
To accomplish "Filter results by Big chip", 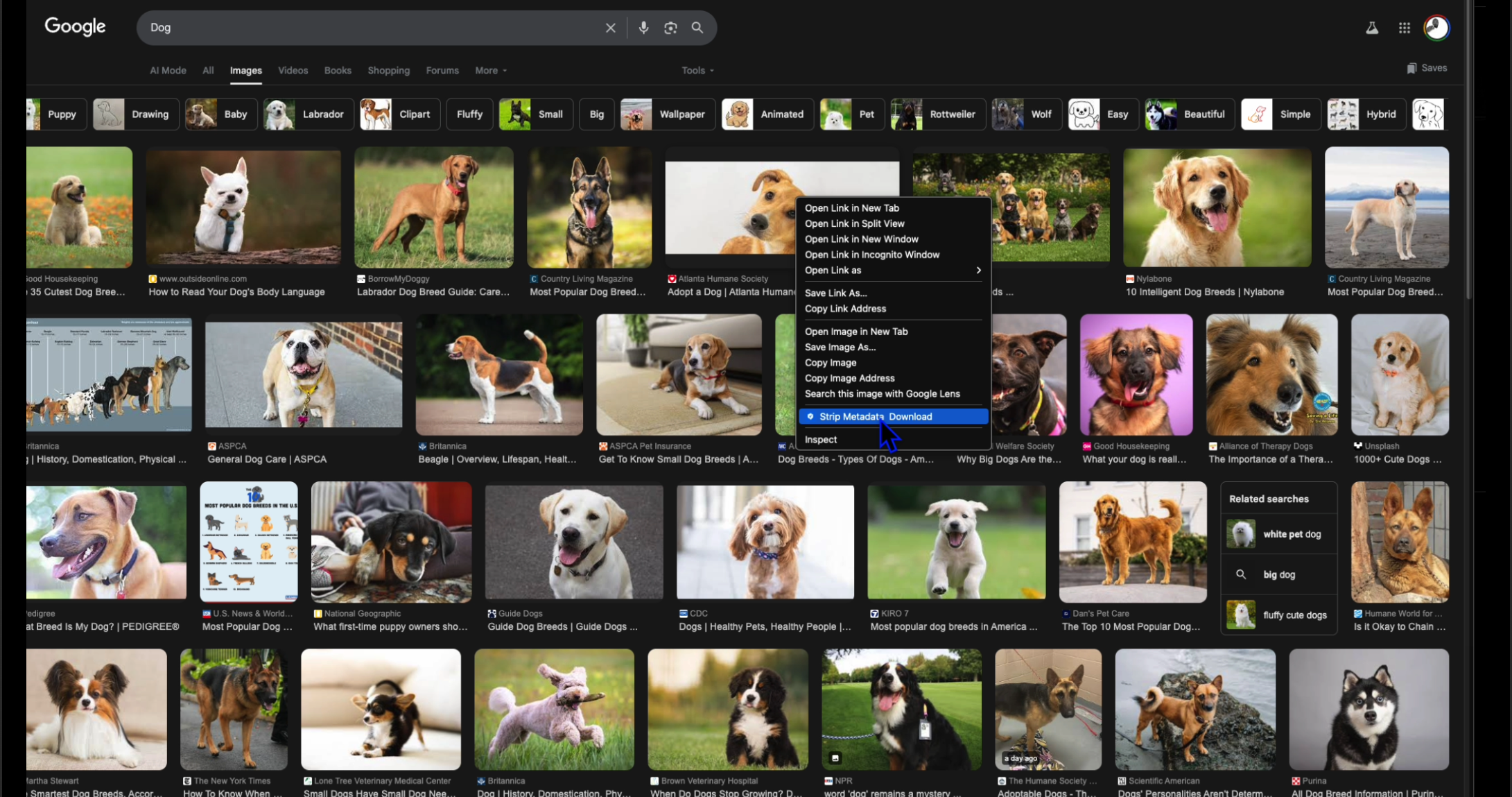I will 597,114.
